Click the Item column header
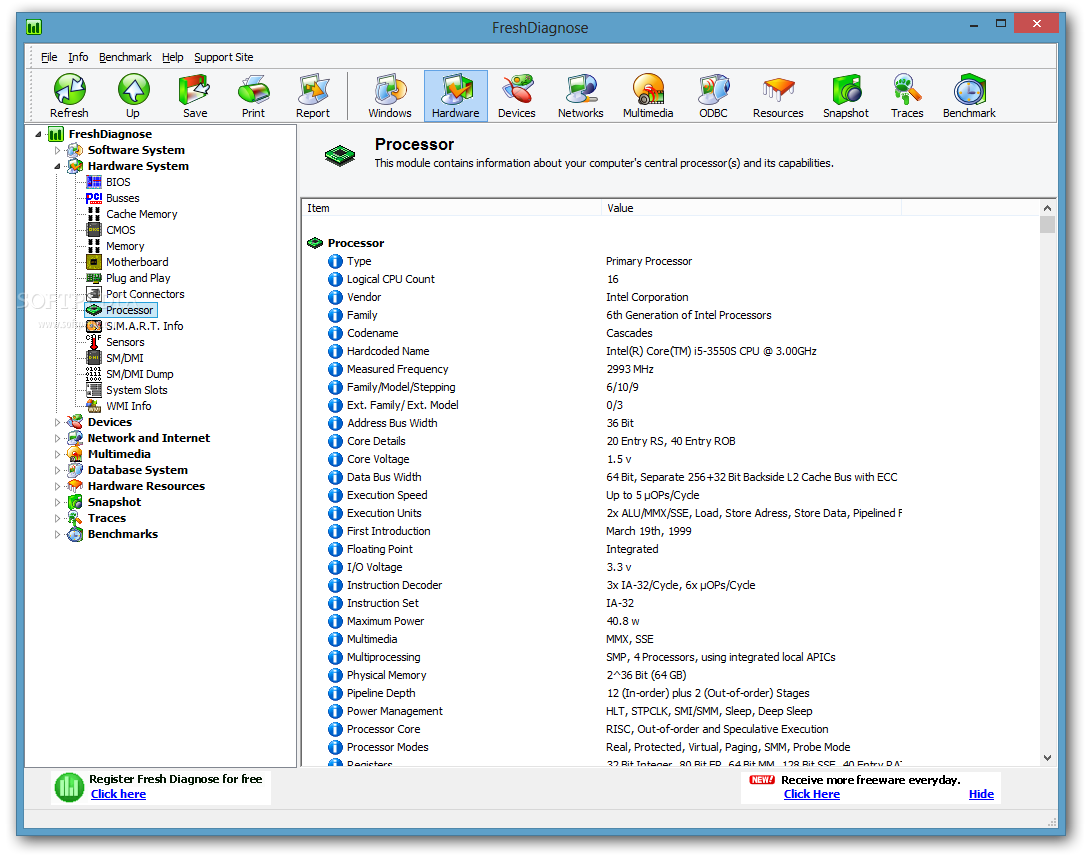The width and height of the screenshot is (1086, 856). (452, 208)
